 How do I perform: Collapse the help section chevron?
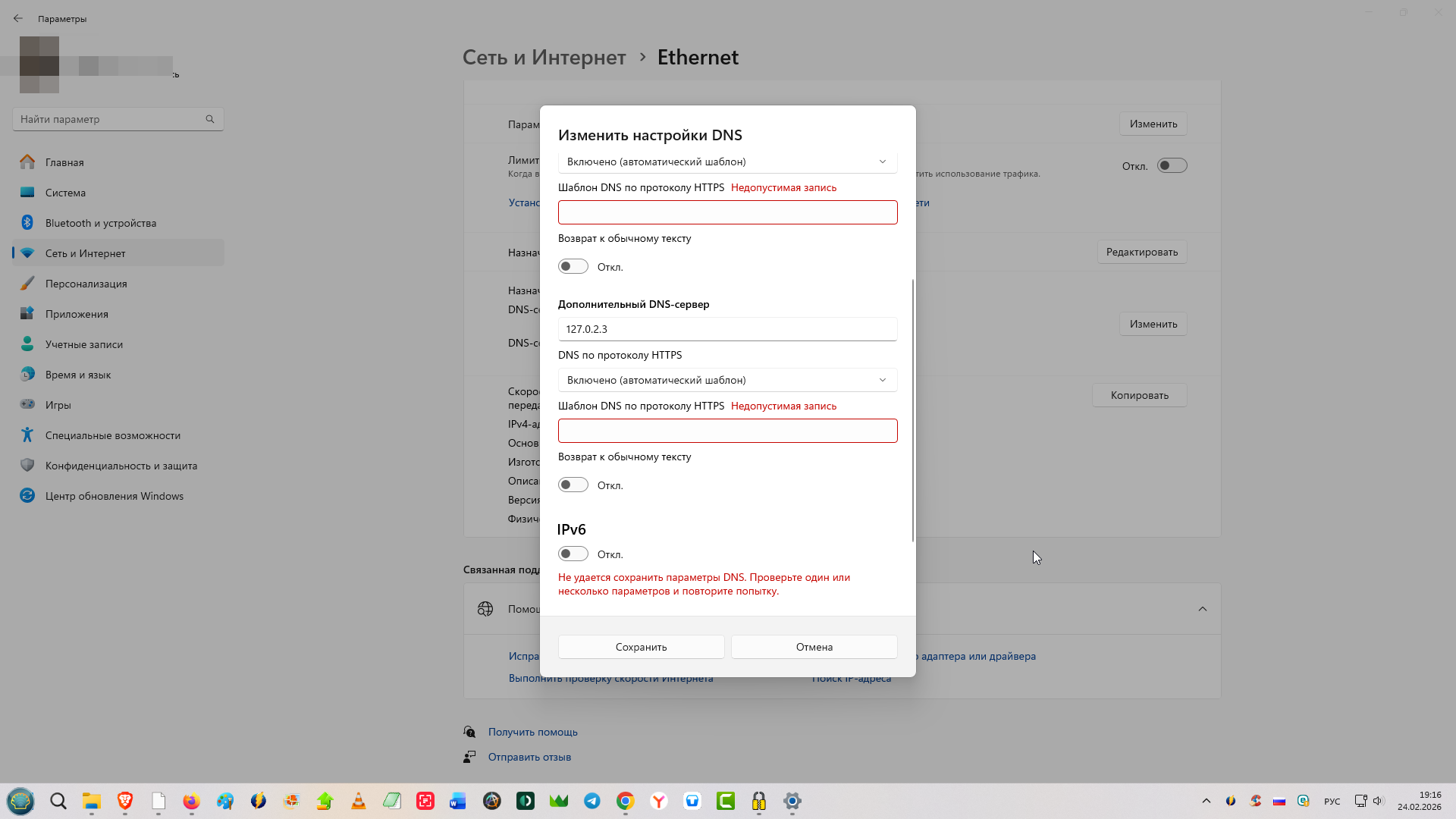click(x=1203, y=609)
